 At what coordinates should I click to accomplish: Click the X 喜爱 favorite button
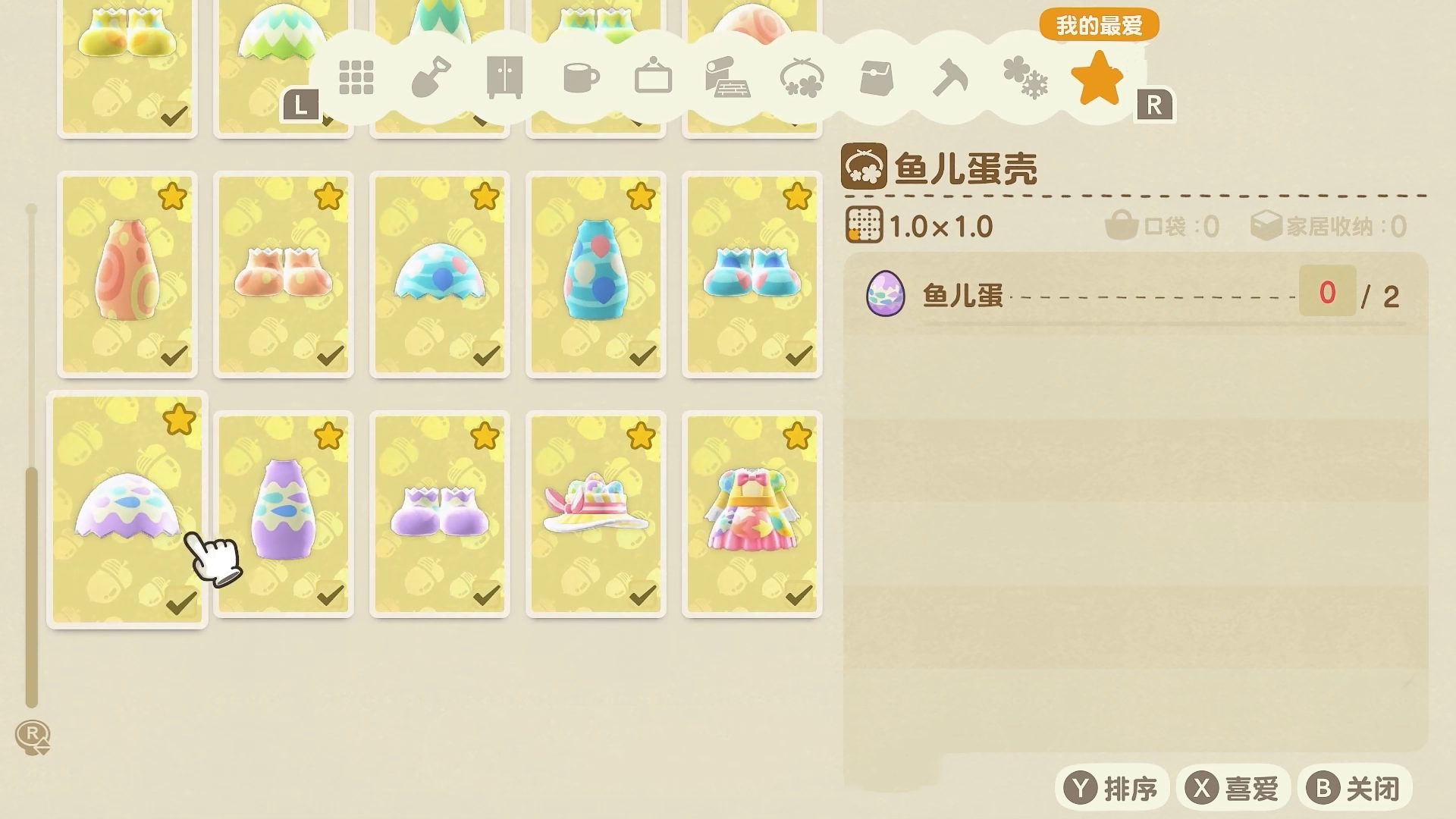coord(1233,789)
